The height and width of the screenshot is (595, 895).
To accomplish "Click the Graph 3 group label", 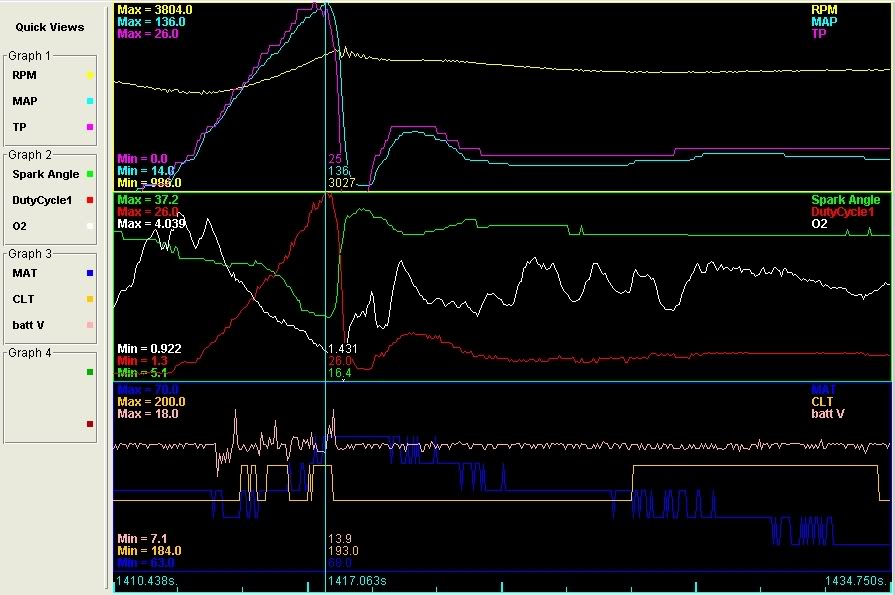I will point(30,254).
